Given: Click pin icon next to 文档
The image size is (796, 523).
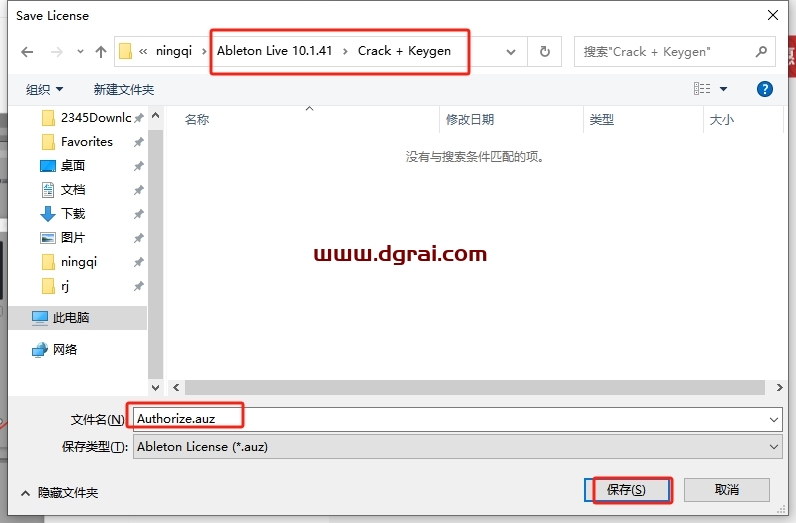Looking at the screenshot, I should pyautogui.click(x=139, y=190).
